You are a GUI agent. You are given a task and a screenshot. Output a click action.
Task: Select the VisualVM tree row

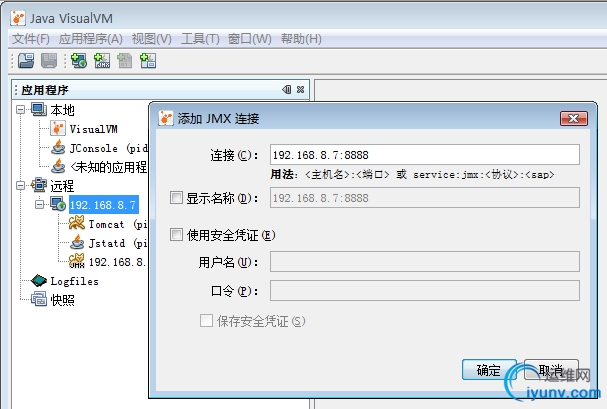94,129
